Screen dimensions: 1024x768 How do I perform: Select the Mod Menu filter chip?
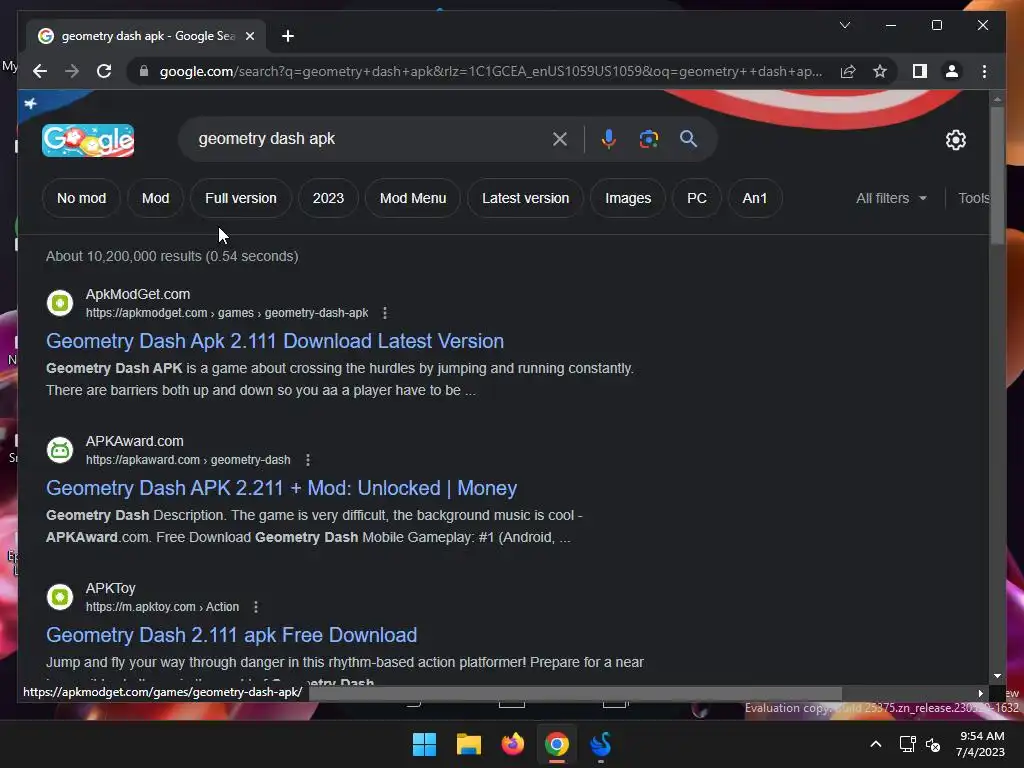(x=413, y=198)
